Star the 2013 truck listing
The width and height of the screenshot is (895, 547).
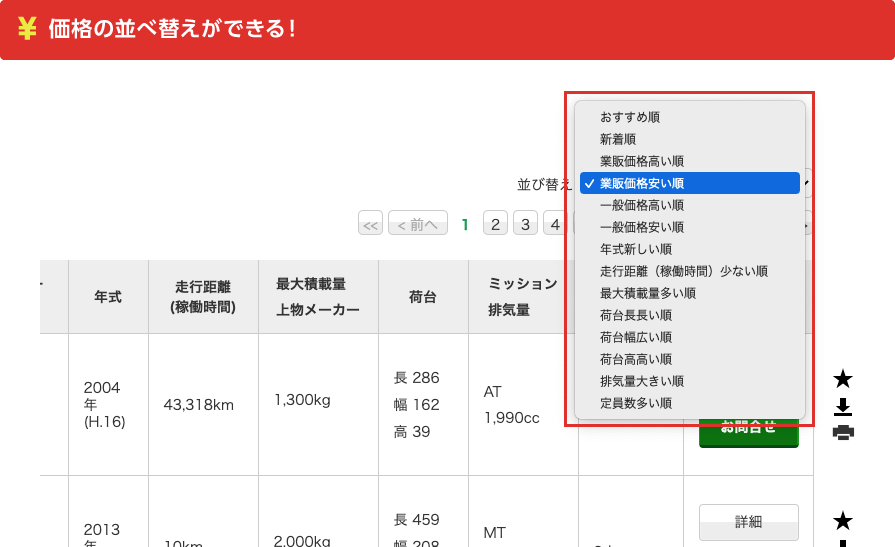pos(843,521)
